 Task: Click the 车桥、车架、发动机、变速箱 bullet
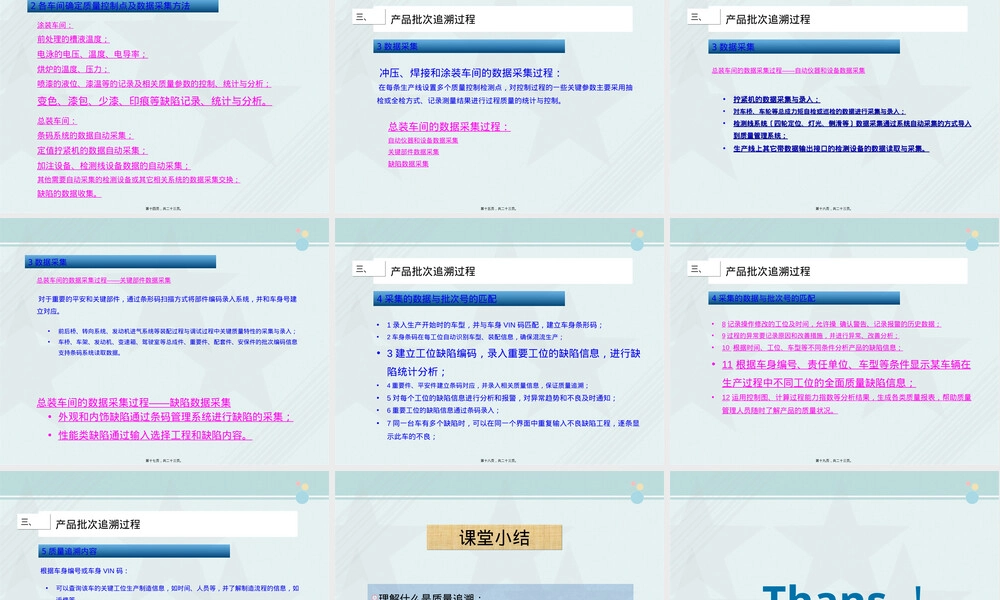177,347
